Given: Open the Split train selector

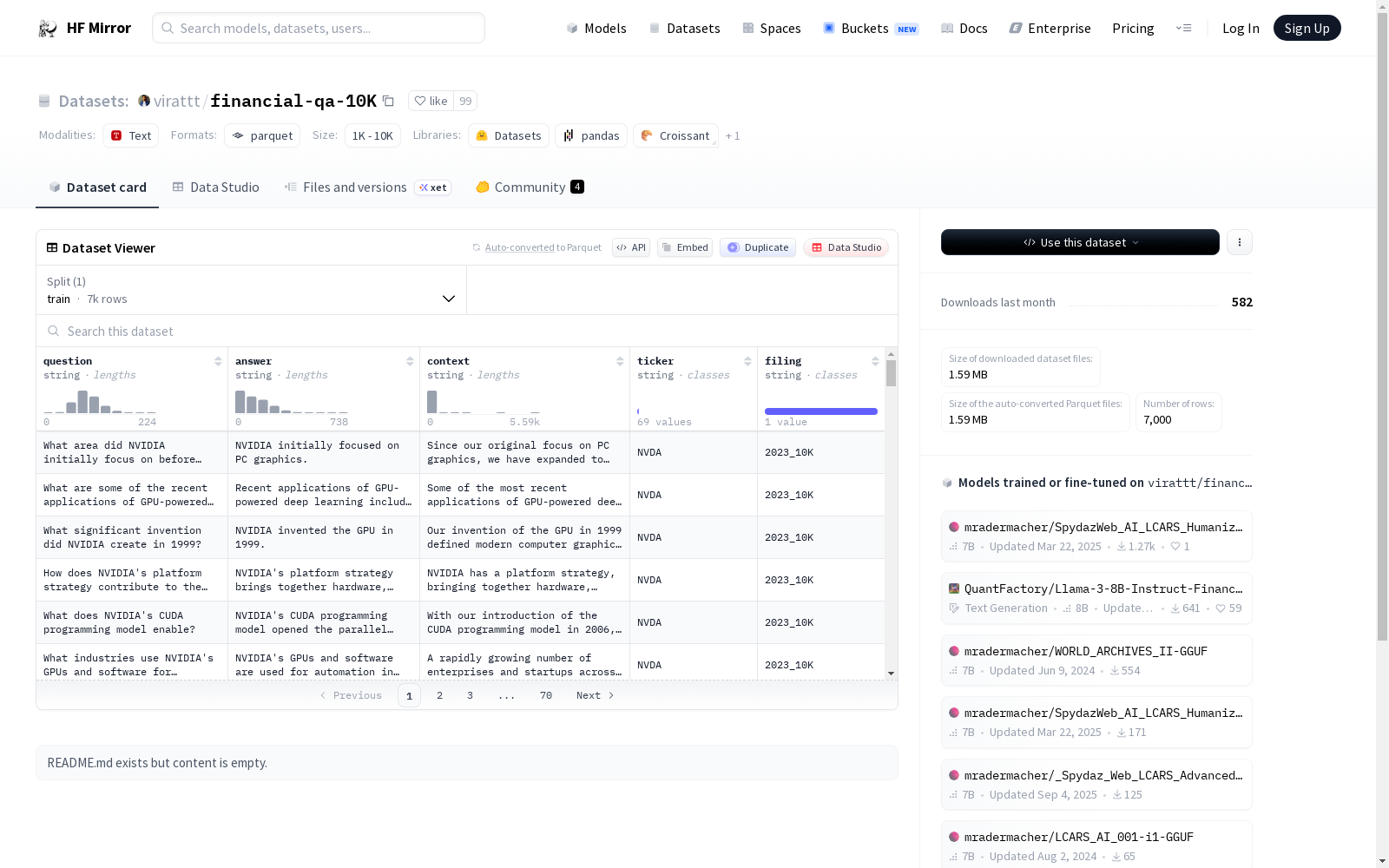Looking at the screenshot, I should coord(252,290).
